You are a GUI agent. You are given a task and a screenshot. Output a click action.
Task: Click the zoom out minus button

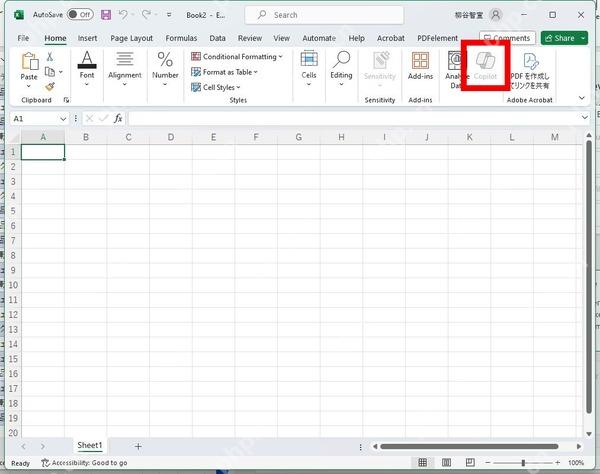(488, 463)
